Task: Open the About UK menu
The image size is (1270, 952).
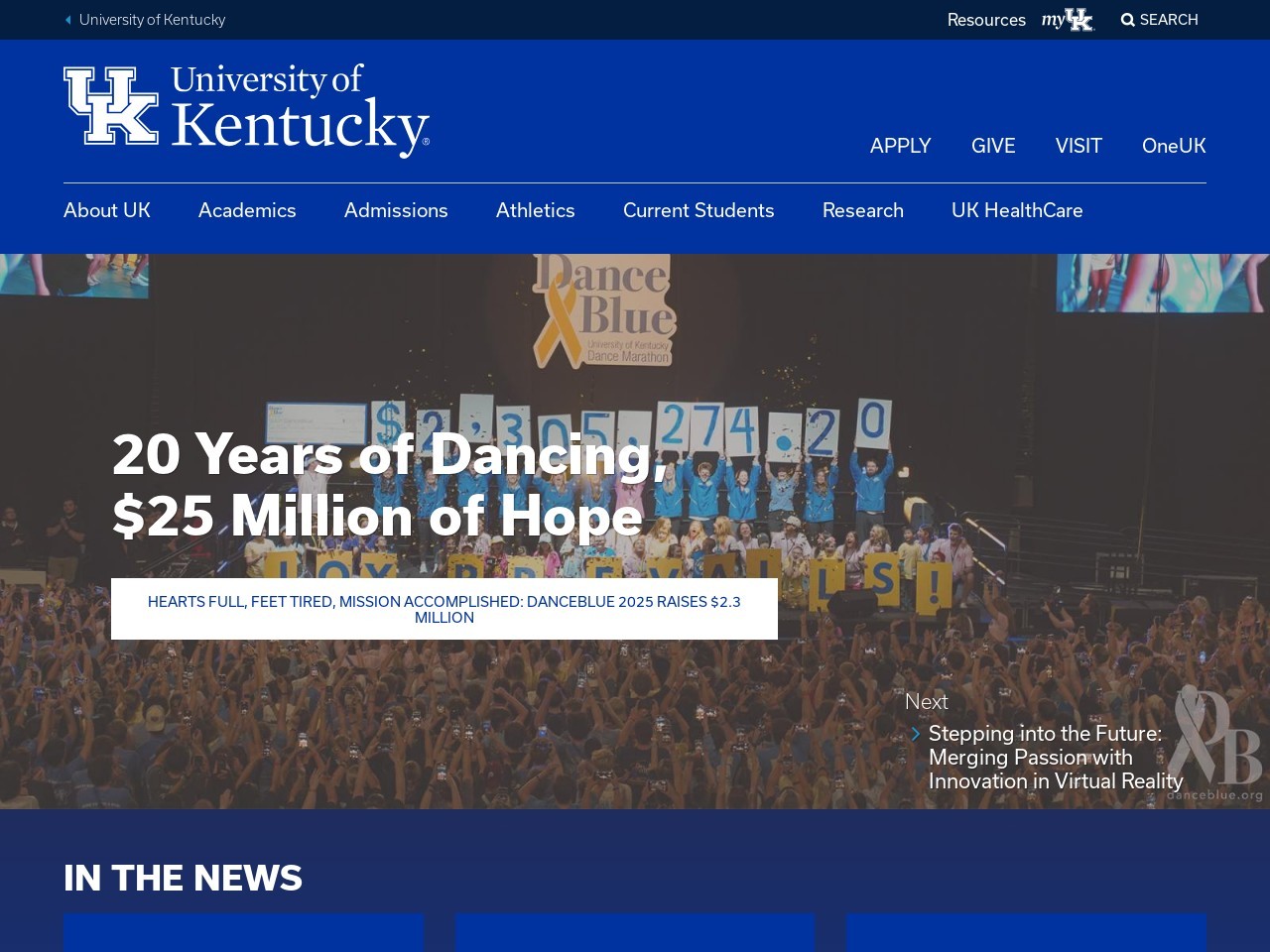Action: [x=107, y=210]
